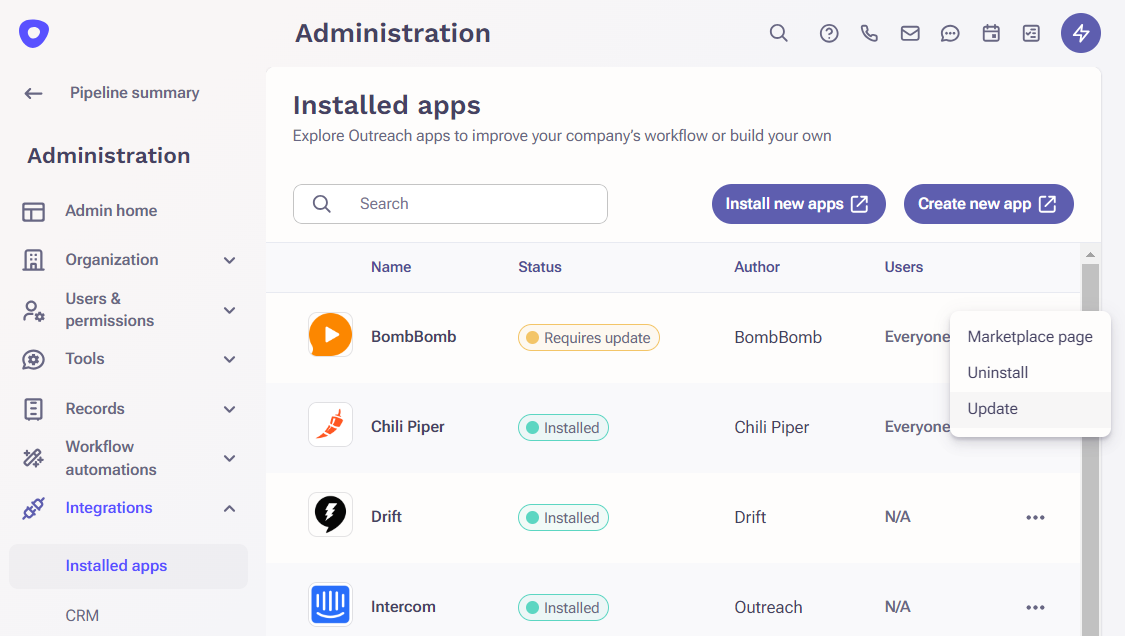1125x636 pixels.
Task: Open the Intercom row three-dot menu
Action: [x=1035, y=607]
